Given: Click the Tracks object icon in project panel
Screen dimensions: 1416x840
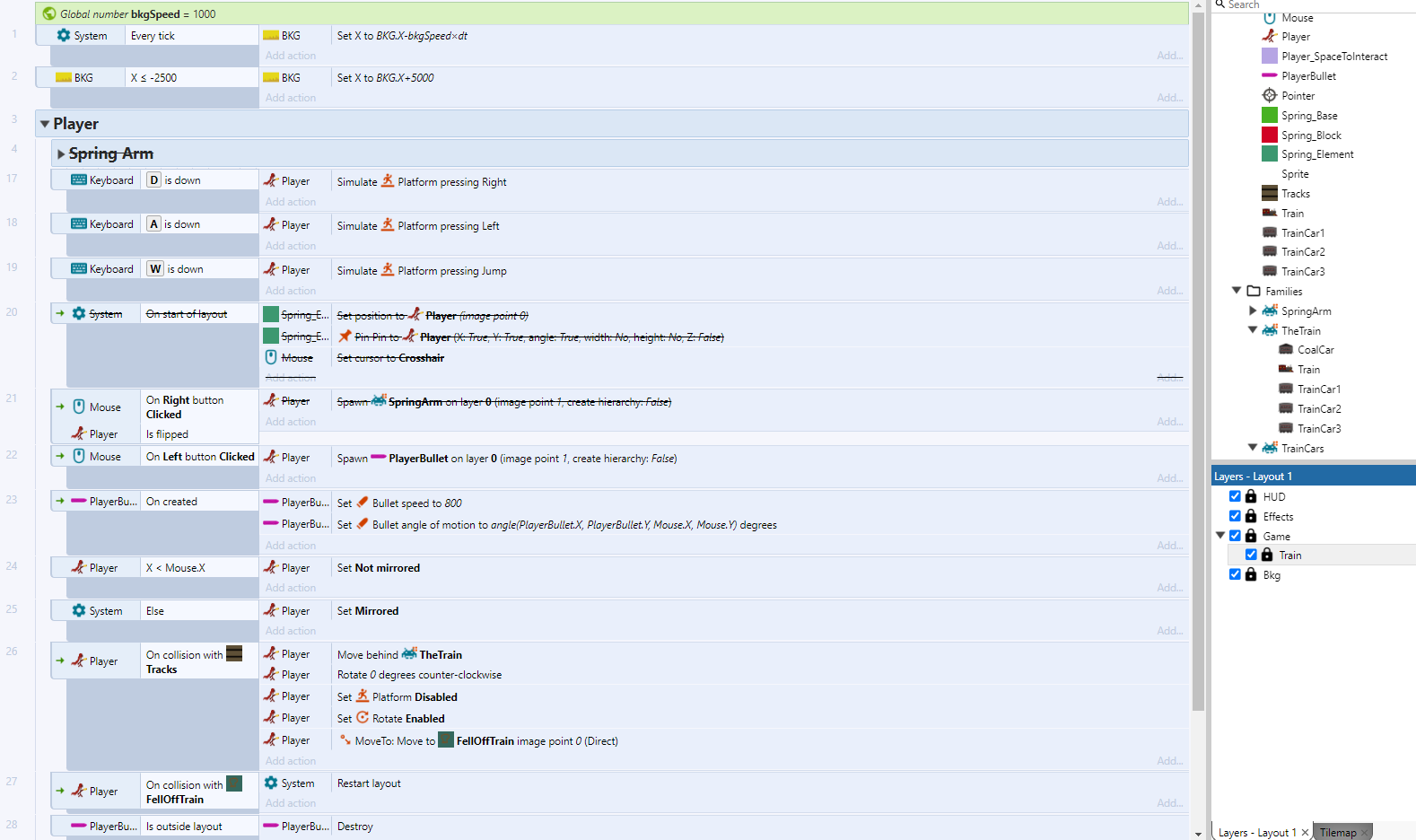Looking at the screenshot, I should (1270, 194).
